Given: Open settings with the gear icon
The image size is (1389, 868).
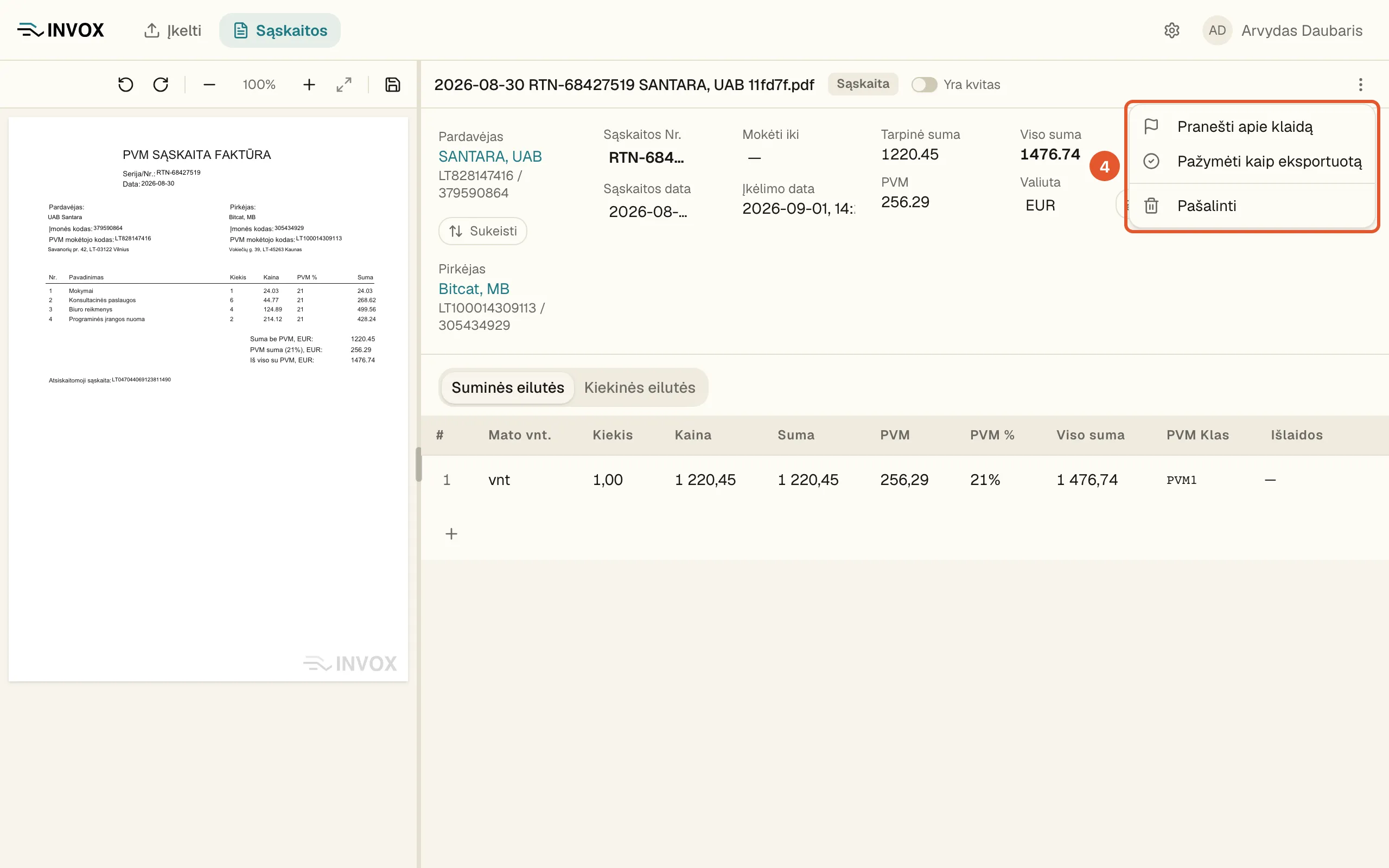Looking at the screenshot, I should [1171, 30].
